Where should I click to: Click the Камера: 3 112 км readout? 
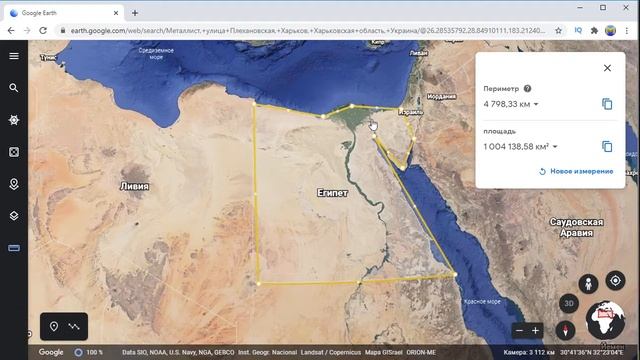tap(529, 352)
